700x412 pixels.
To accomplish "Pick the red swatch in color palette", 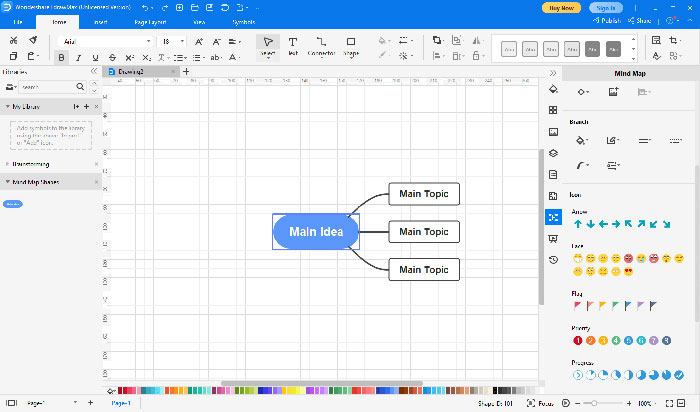I will pyautogui.click(x=121, y=390).
